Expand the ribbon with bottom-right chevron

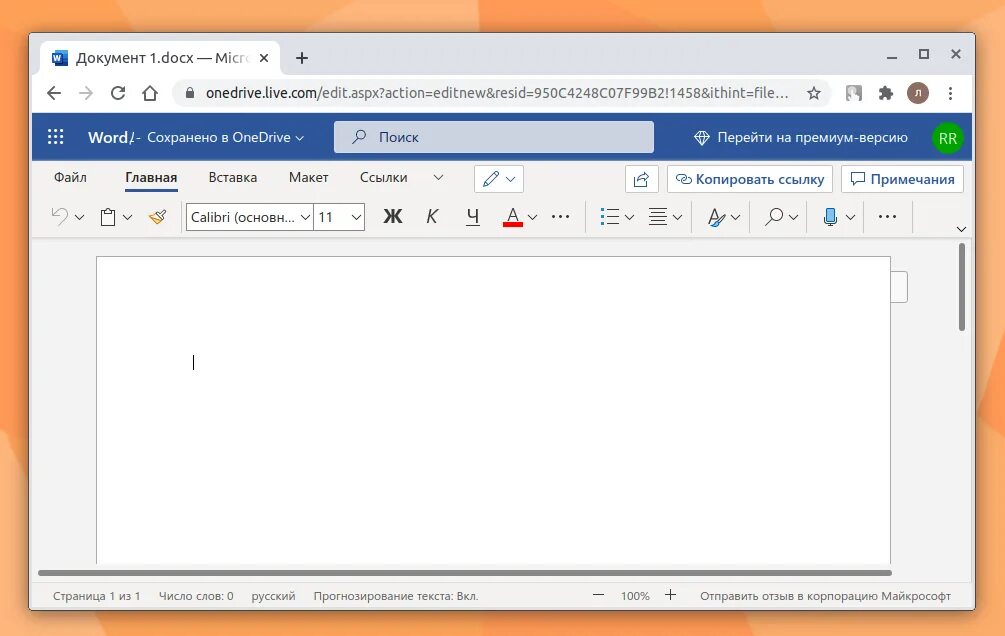(x=961, y=229)
